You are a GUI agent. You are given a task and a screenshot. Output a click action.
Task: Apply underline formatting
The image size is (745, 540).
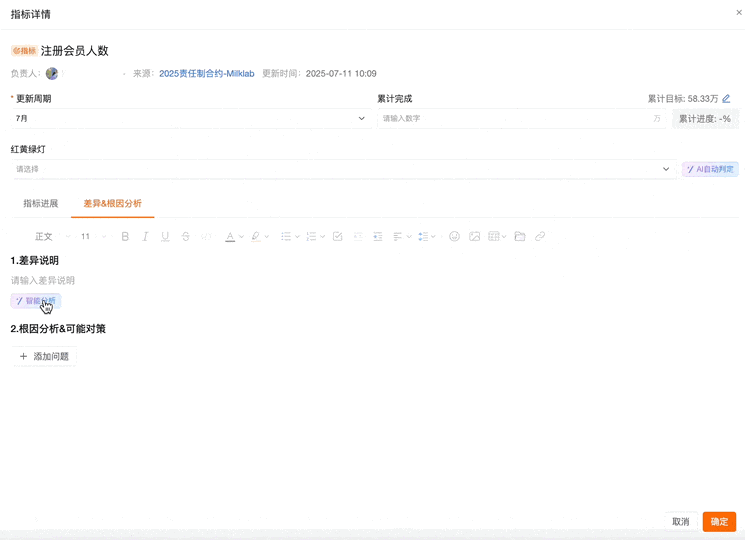[x=165, y=237]
